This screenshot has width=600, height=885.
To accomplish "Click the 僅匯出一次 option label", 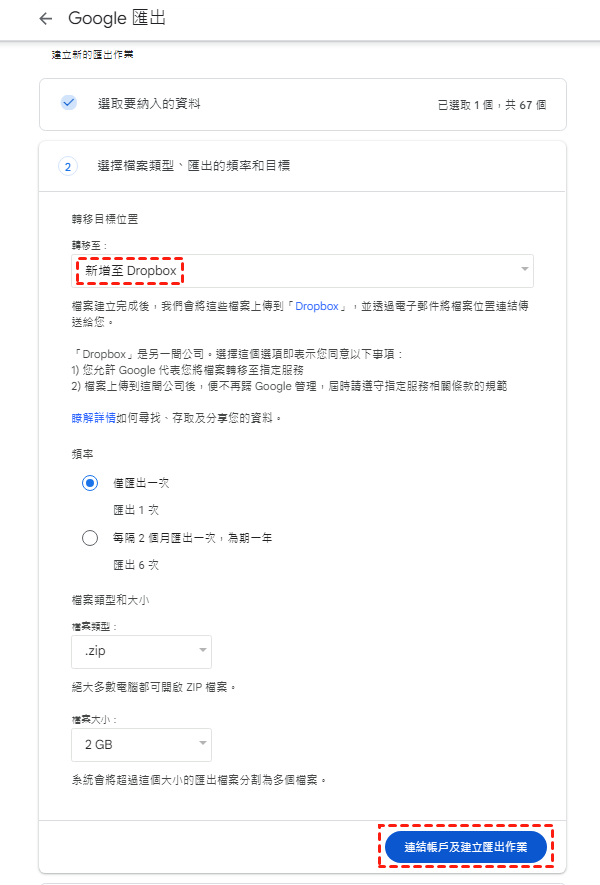I will (x=141, y=483).
